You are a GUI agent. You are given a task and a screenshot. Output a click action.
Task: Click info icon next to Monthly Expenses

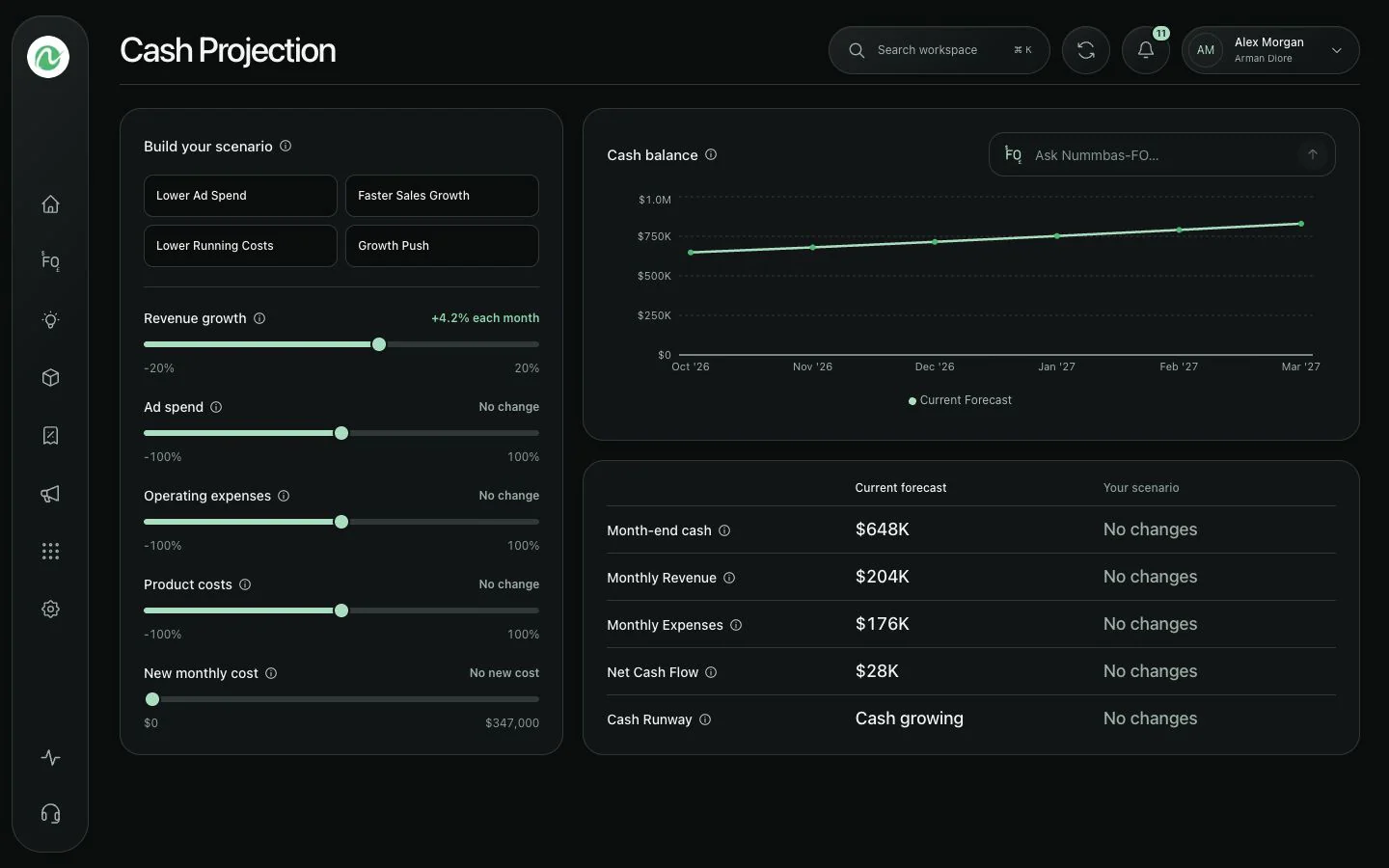(x=736, y=625)
